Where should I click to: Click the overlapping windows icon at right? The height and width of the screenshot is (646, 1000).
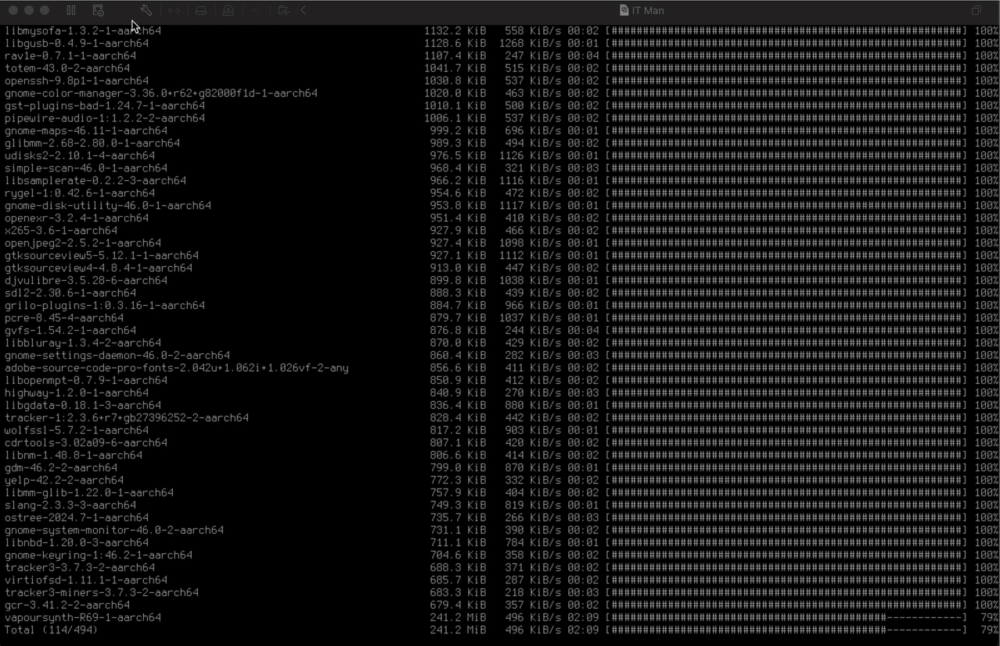click(976, 10)
